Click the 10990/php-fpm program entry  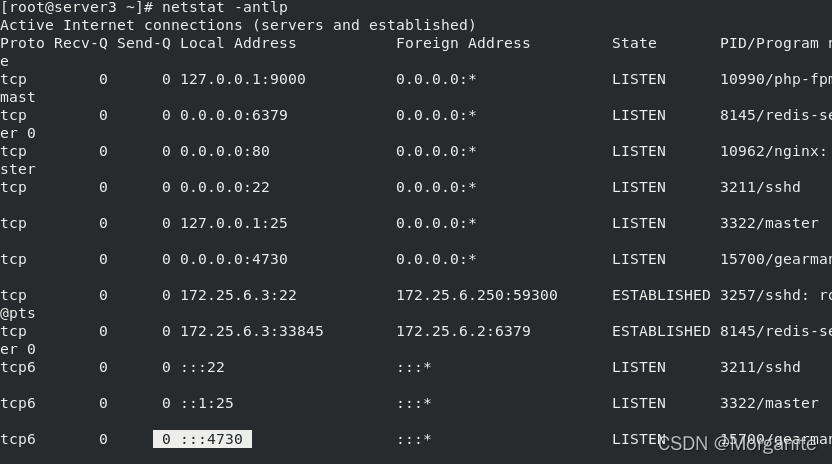click(776, 80)
